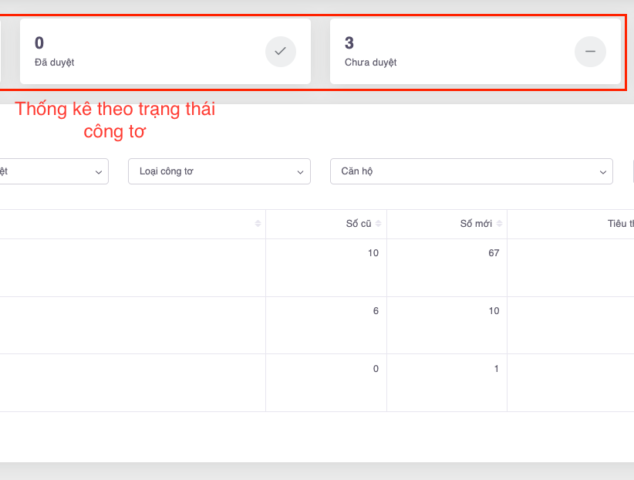Screen dimensions: 634x480
Task: Click the chevron in Loại công tơ dropdown
Action: coord(301,172)
